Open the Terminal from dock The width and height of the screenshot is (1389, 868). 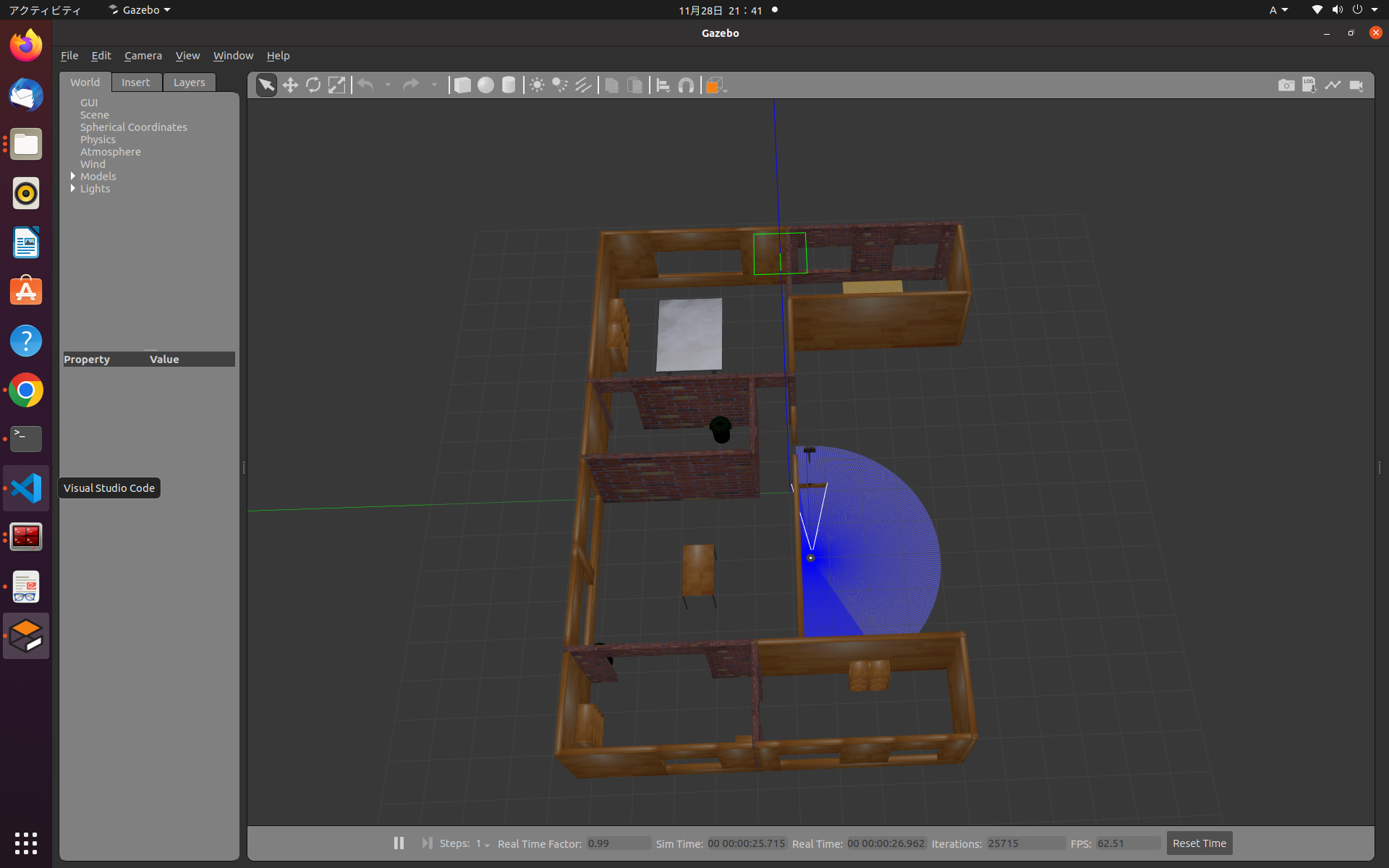tap(26, 439)
